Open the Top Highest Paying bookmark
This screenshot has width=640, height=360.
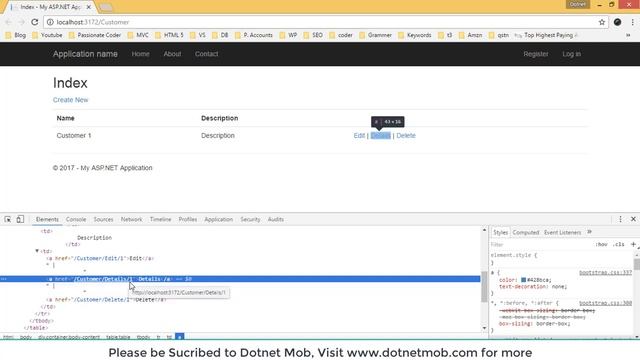click(546, 35)
